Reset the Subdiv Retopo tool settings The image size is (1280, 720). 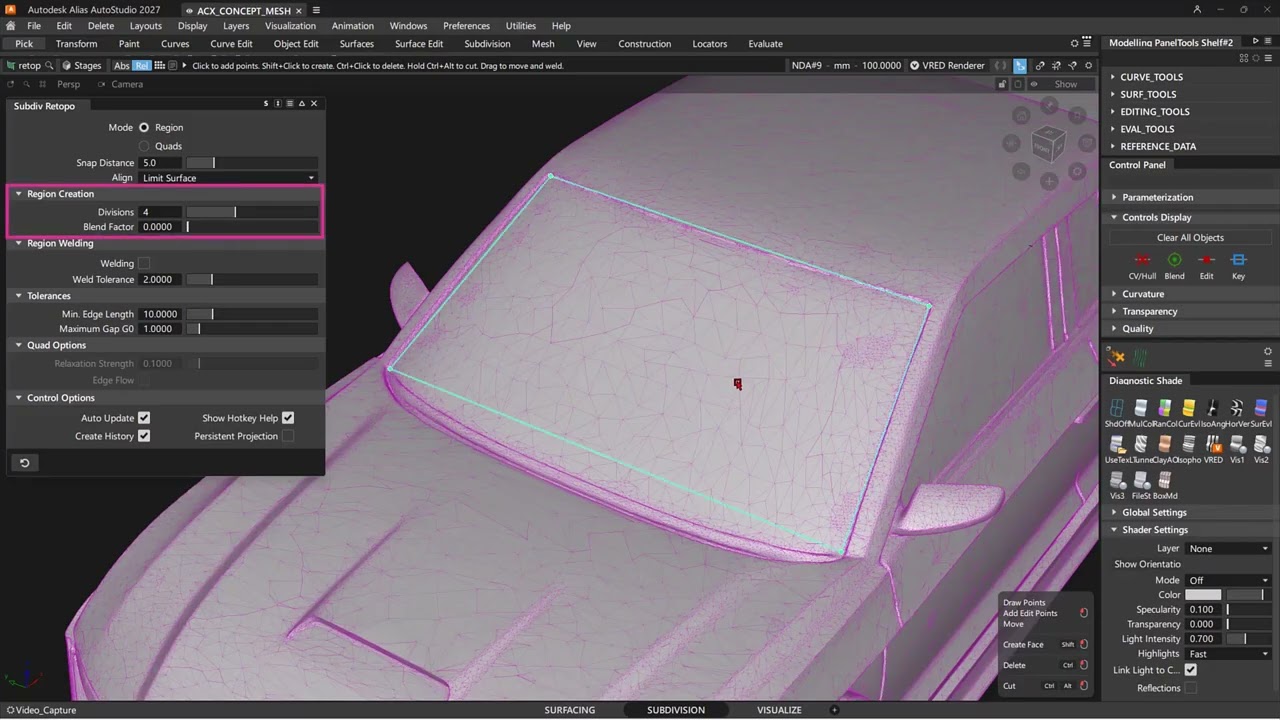click(x=25, y=463)
